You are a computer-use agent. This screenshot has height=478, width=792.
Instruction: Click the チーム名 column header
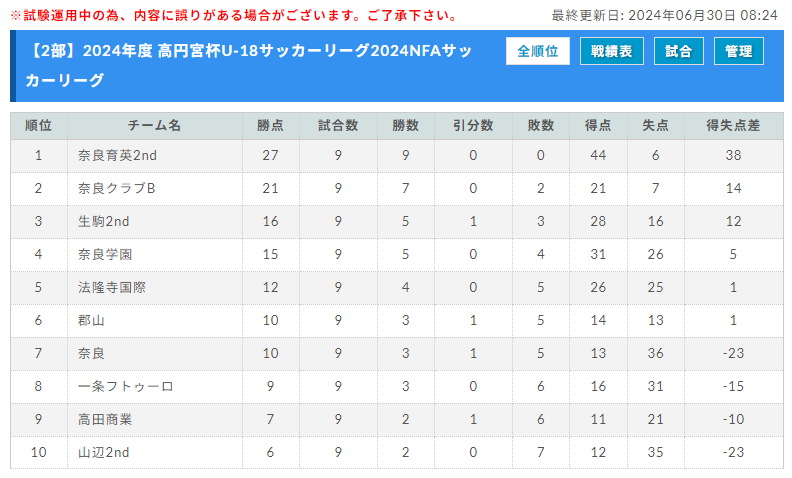click(155, 126)
